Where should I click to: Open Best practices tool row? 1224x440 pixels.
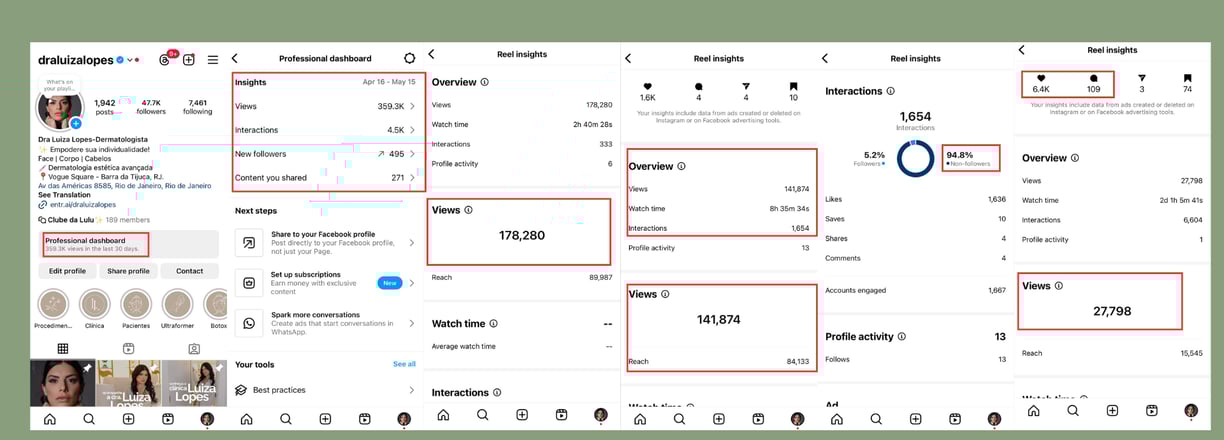(326, 390)
